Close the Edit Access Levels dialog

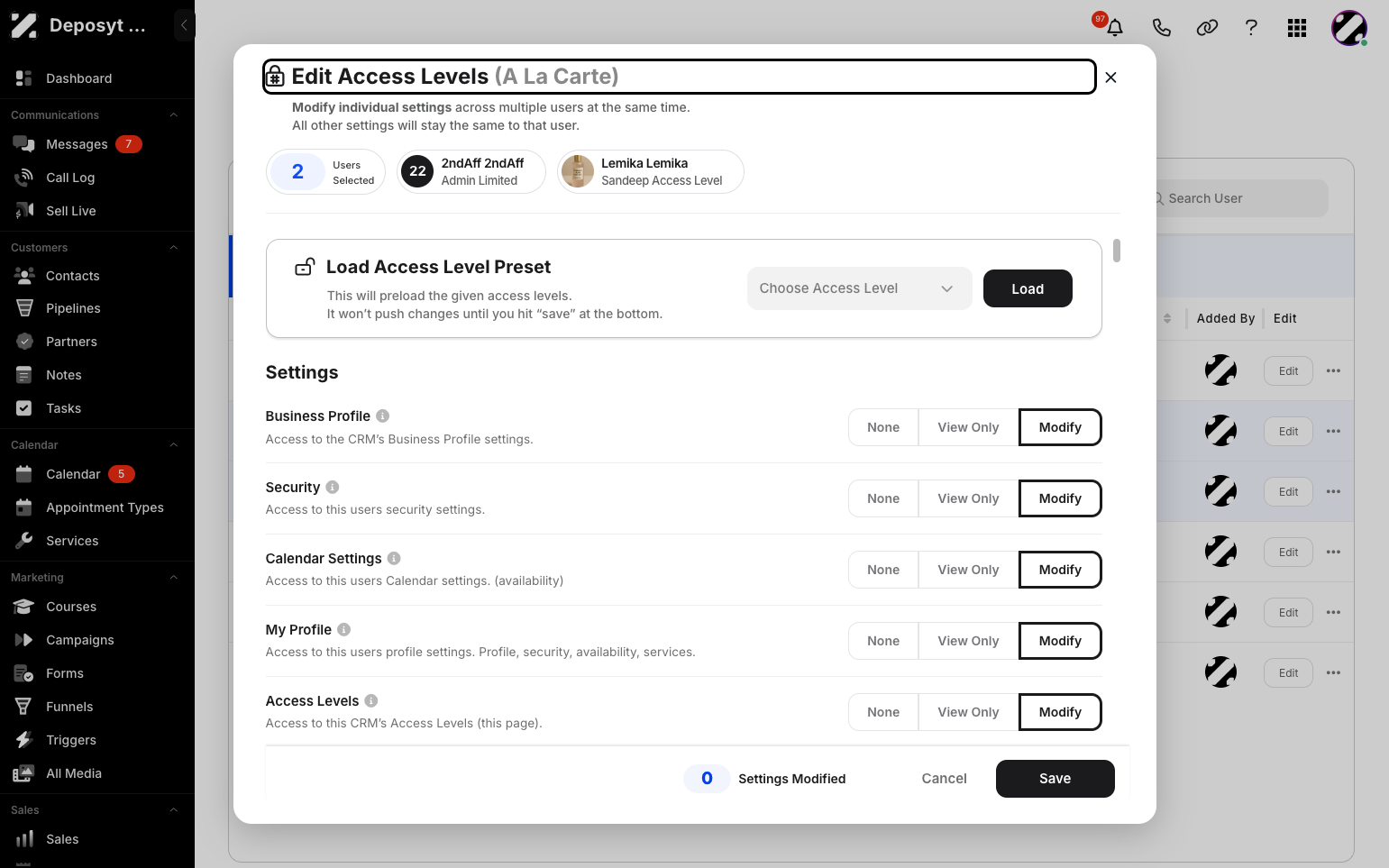pyautogui.click(x=1110, y=78)
